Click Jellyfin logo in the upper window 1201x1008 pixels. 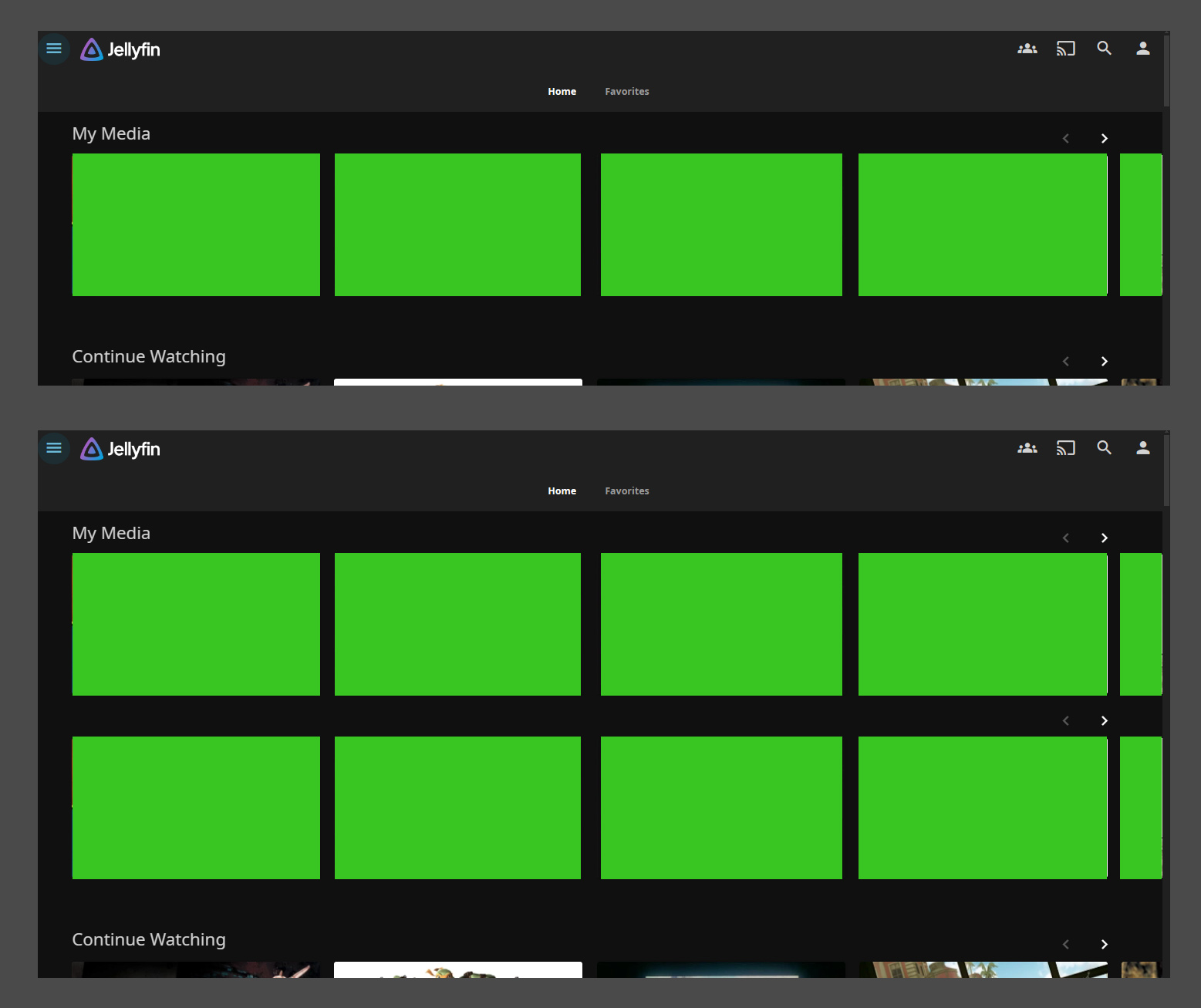click(120, 49)
